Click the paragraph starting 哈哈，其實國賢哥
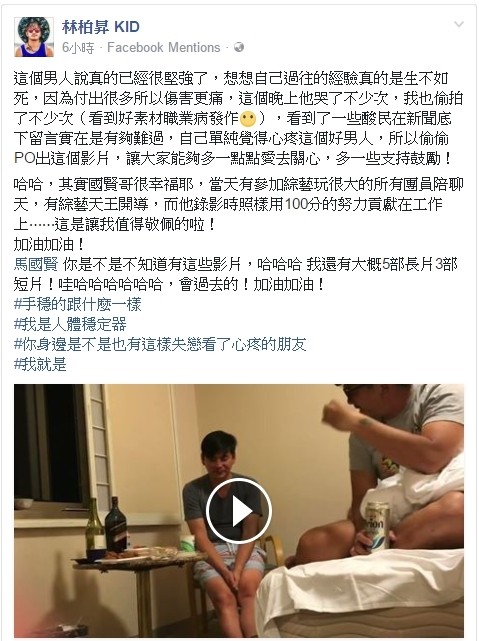479x641 pixels. point(239,204)
